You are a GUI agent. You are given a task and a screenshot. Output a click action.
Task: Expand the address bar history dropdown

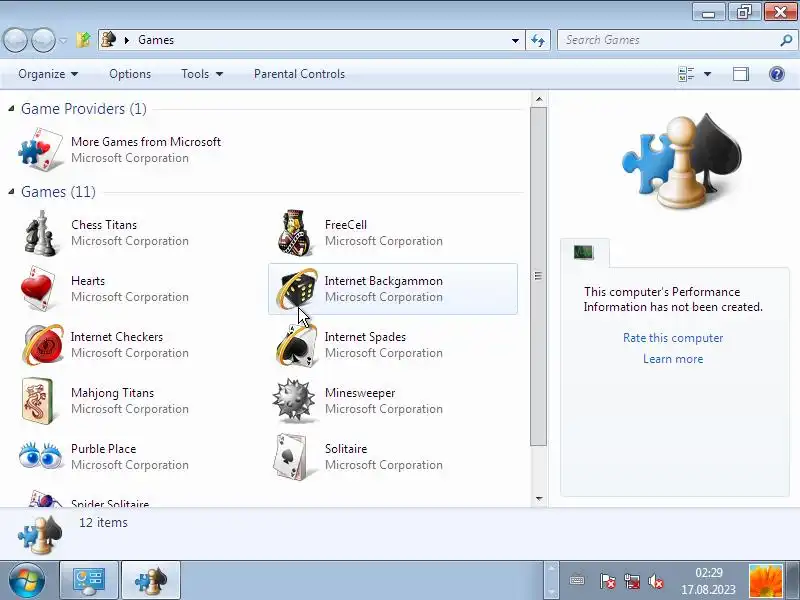tap(515, 40)
